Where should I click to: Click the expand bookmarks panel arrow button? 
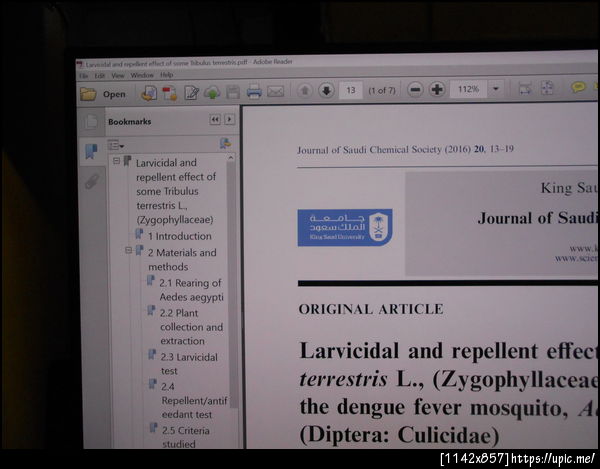click(x=229, y=119)
